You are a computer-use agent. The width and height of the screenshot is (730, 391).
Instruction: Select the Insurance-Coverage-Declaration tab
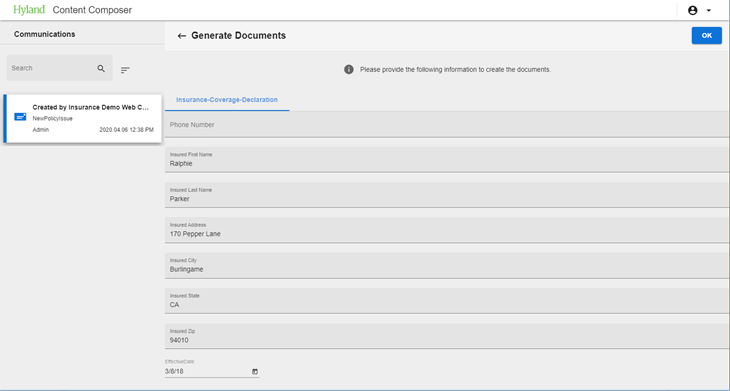click(x=227, y=100)
